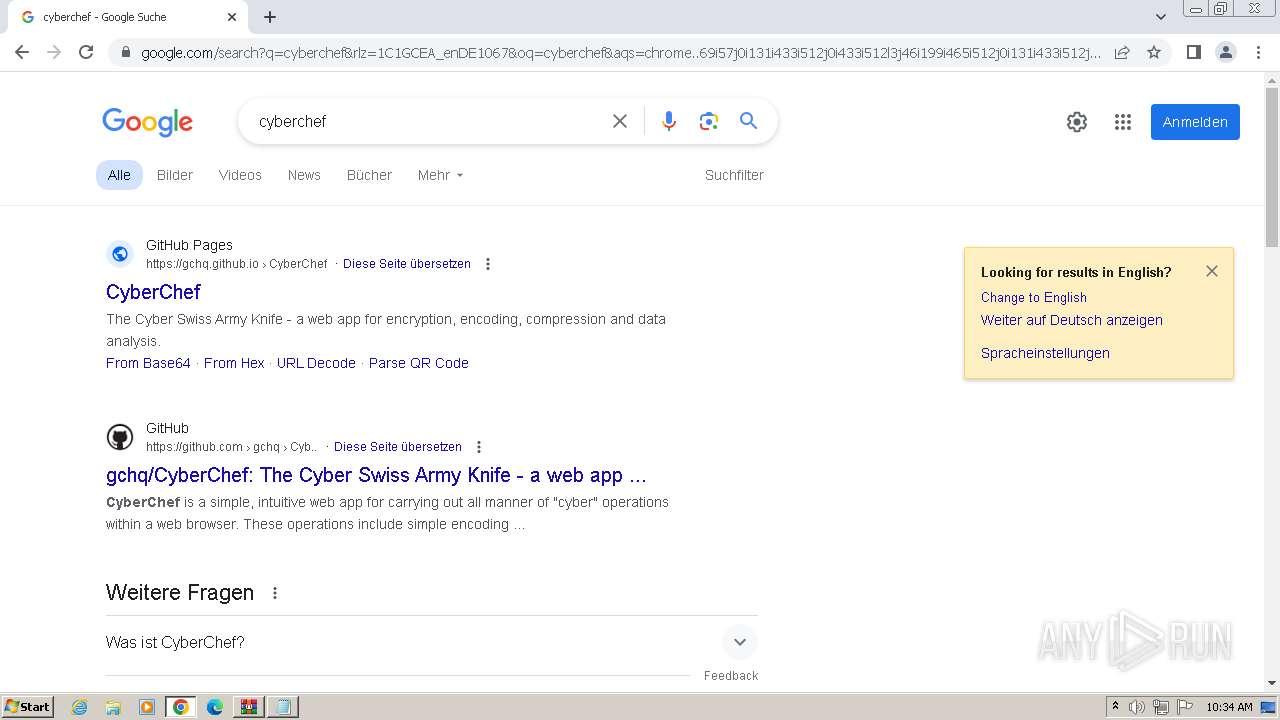Viewport: 1280px width, 720px height.
Task: Click the Anmelden sign-in button
Action: pos(1195,122)
